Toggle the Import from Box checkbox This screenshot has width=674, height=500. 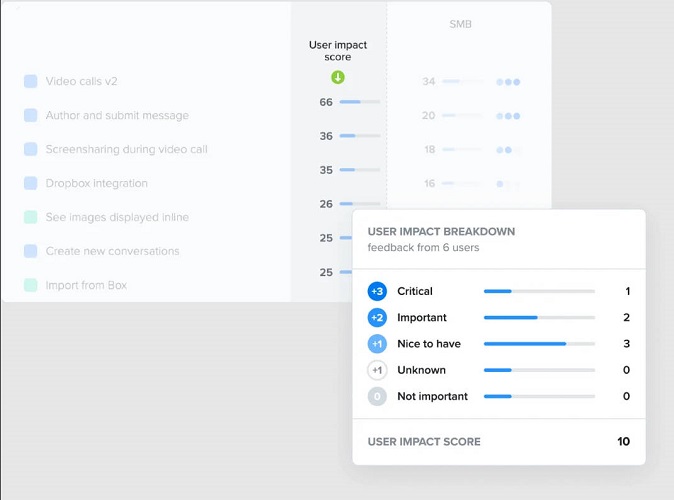pyautogui.click(x=31, y=286)
